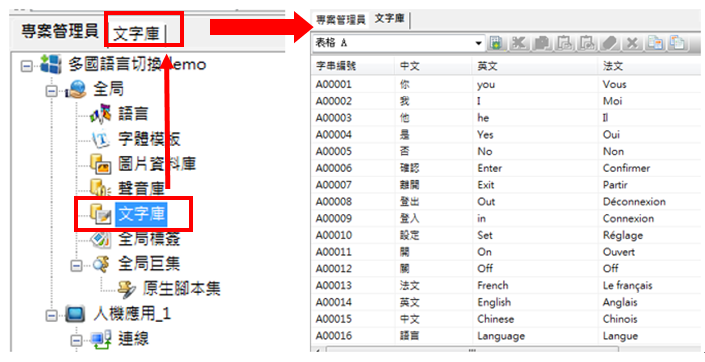Collapse the 人機應用_1 tree node

point(52,316)
